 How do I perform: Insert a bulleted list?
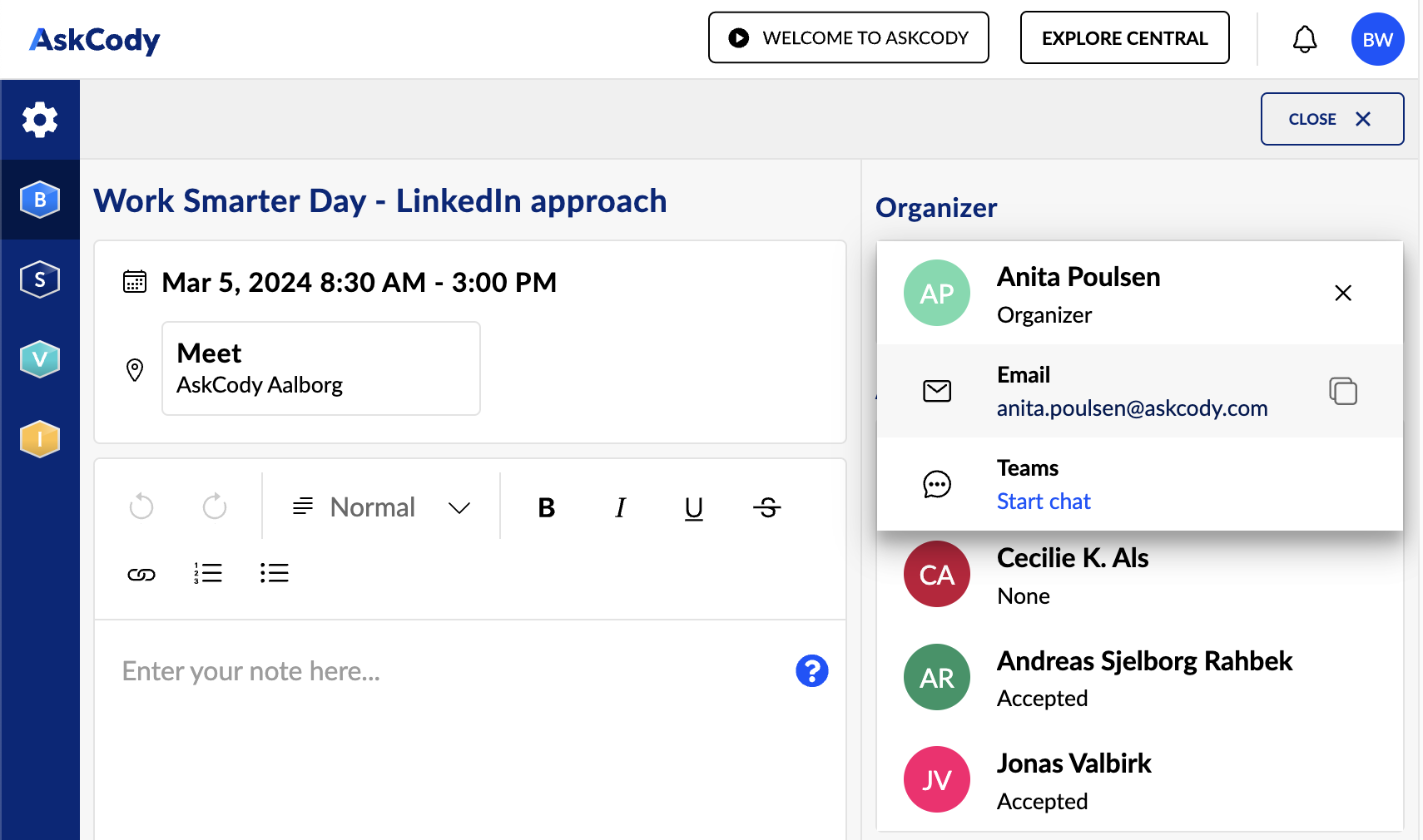pos(275,573)
